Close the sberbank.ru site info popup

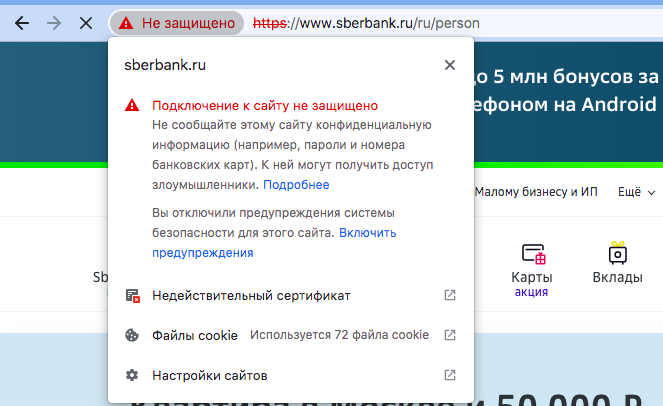[x=450, y=65]
